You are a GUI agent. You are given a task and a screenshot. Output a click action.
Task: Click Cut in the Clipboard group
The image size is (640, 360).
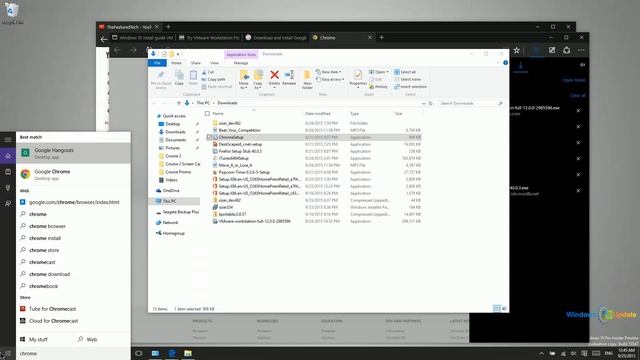pos(208,72)
